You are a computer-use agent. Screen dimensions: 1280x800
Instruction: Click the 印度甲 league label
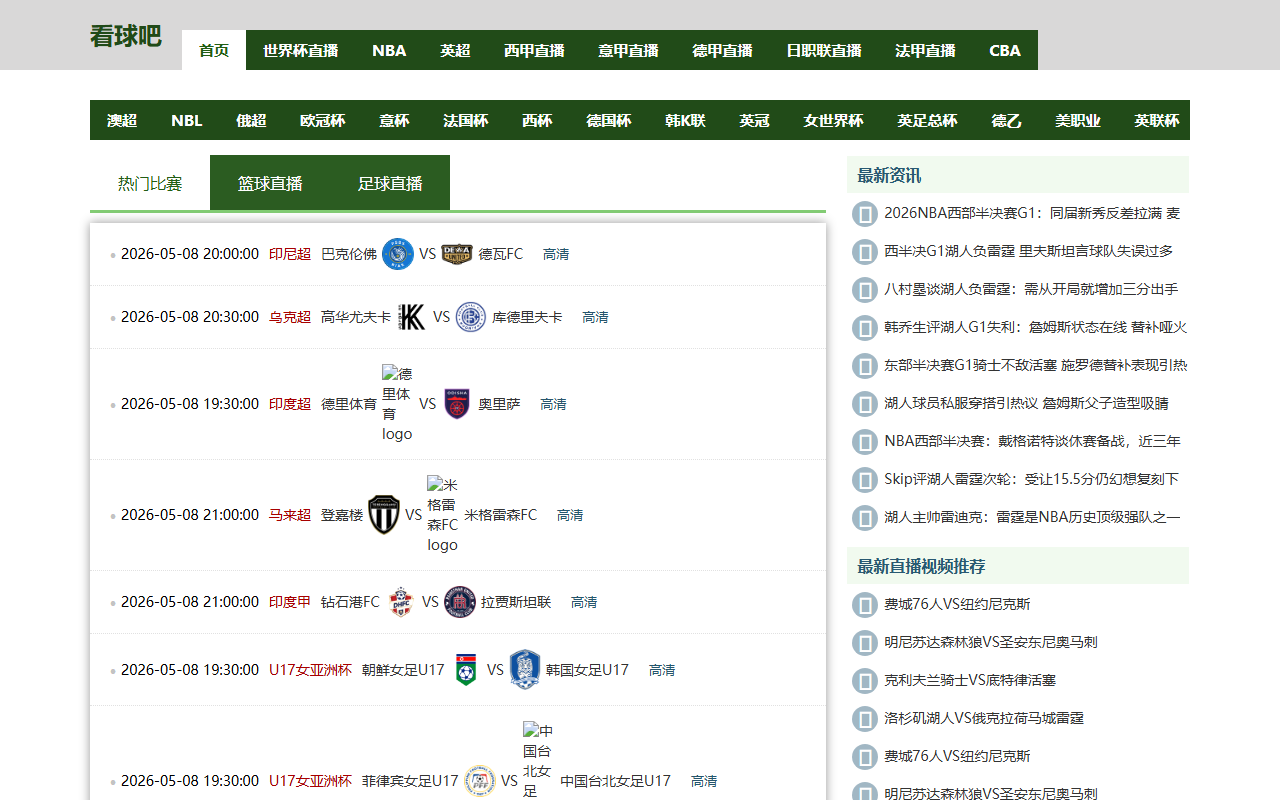[x=290, y=602]
